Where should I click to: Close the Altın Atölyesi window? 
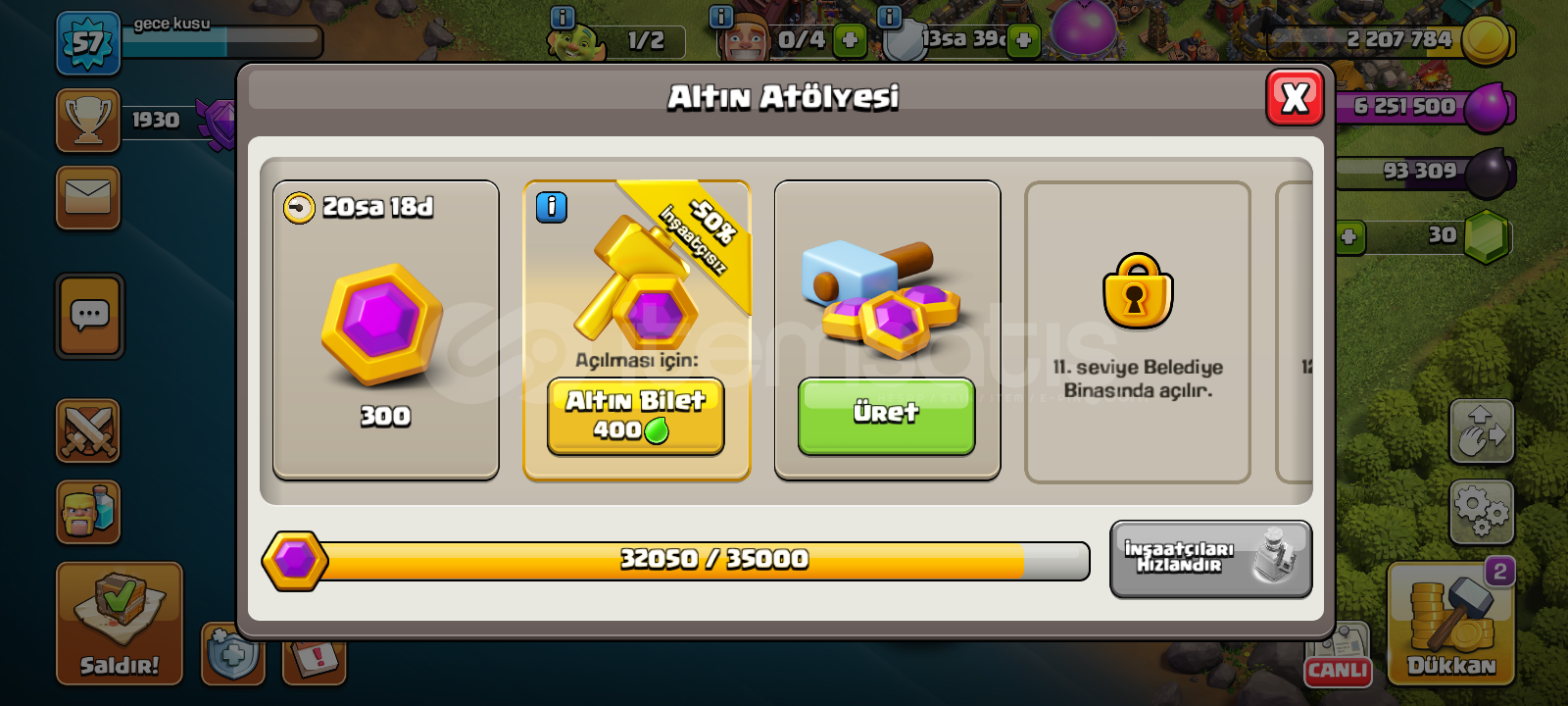point(1295,97)
